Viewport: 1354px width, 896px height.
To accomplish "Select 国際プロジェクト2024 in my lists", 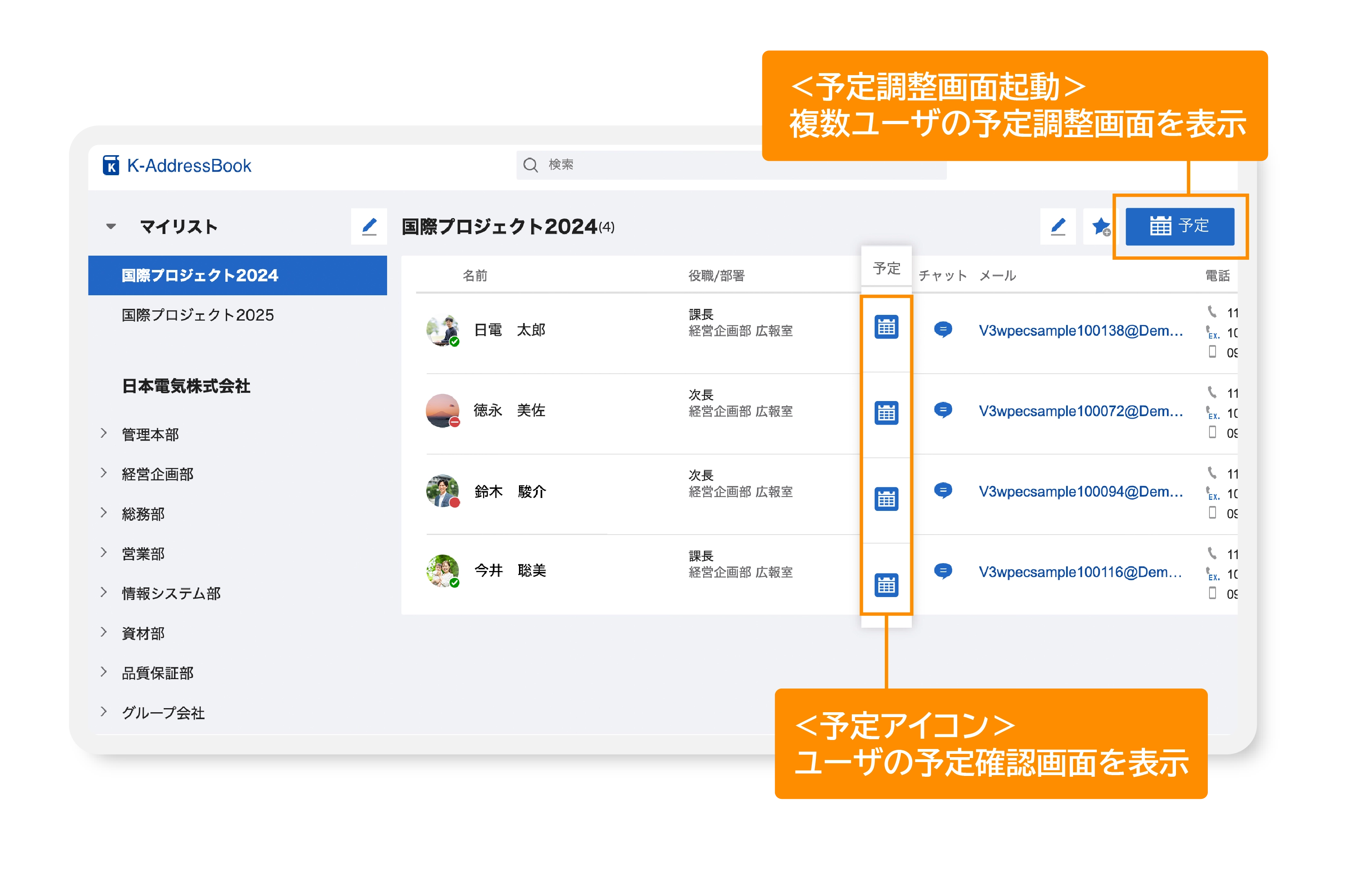I will click(x=200, y=275).
